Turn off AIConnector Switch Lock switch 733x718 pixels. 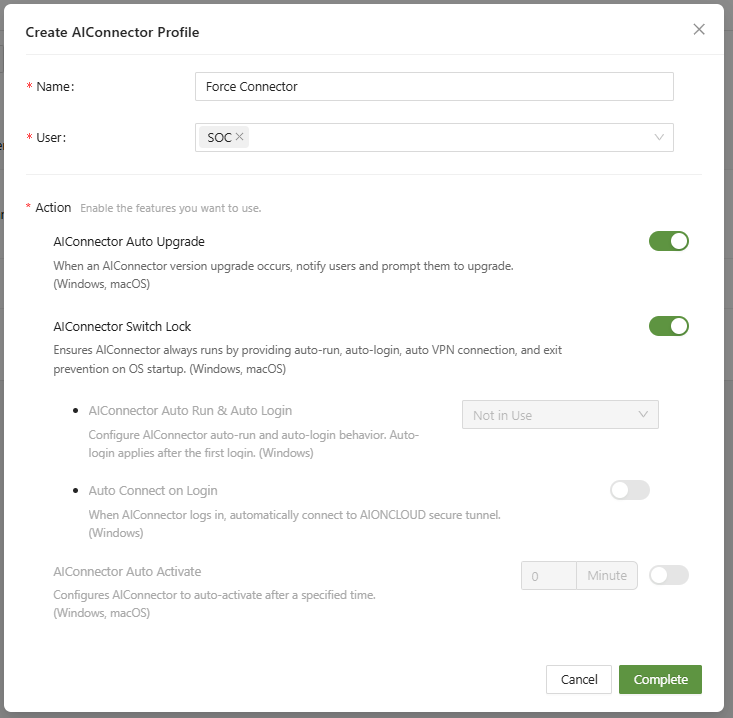pos(668,326)
